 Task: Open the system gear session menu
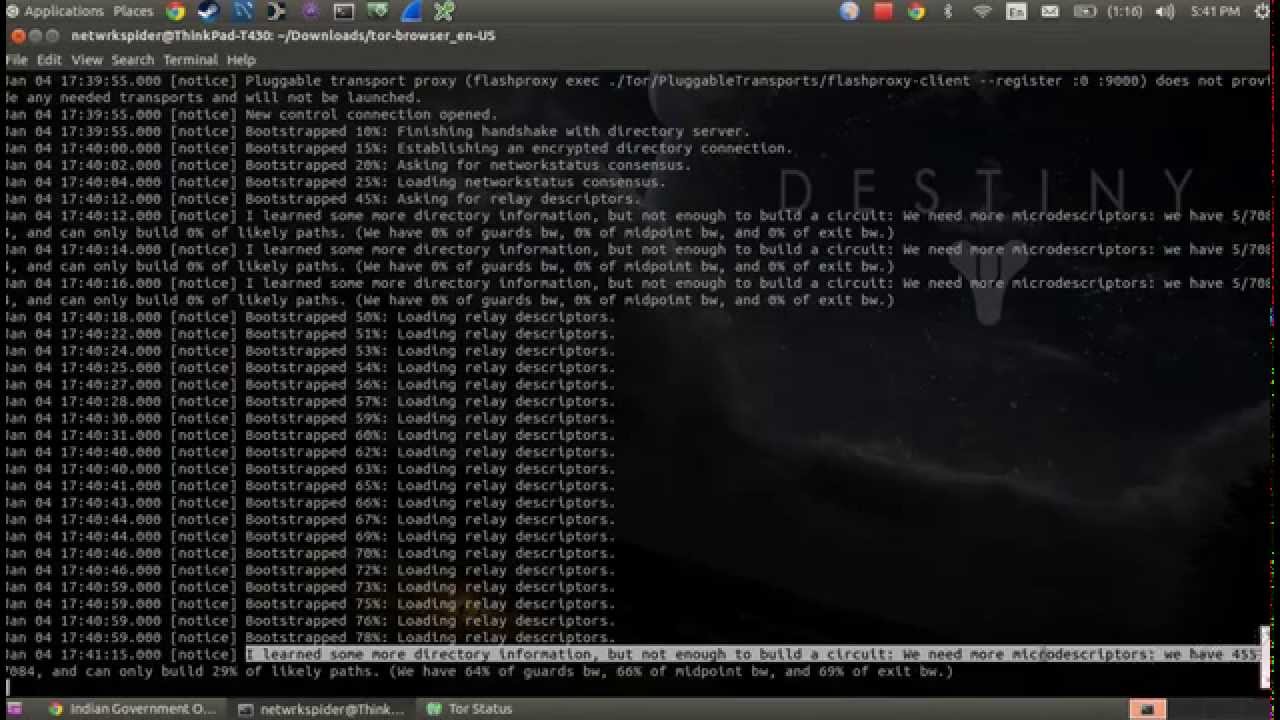point(1262,12)
